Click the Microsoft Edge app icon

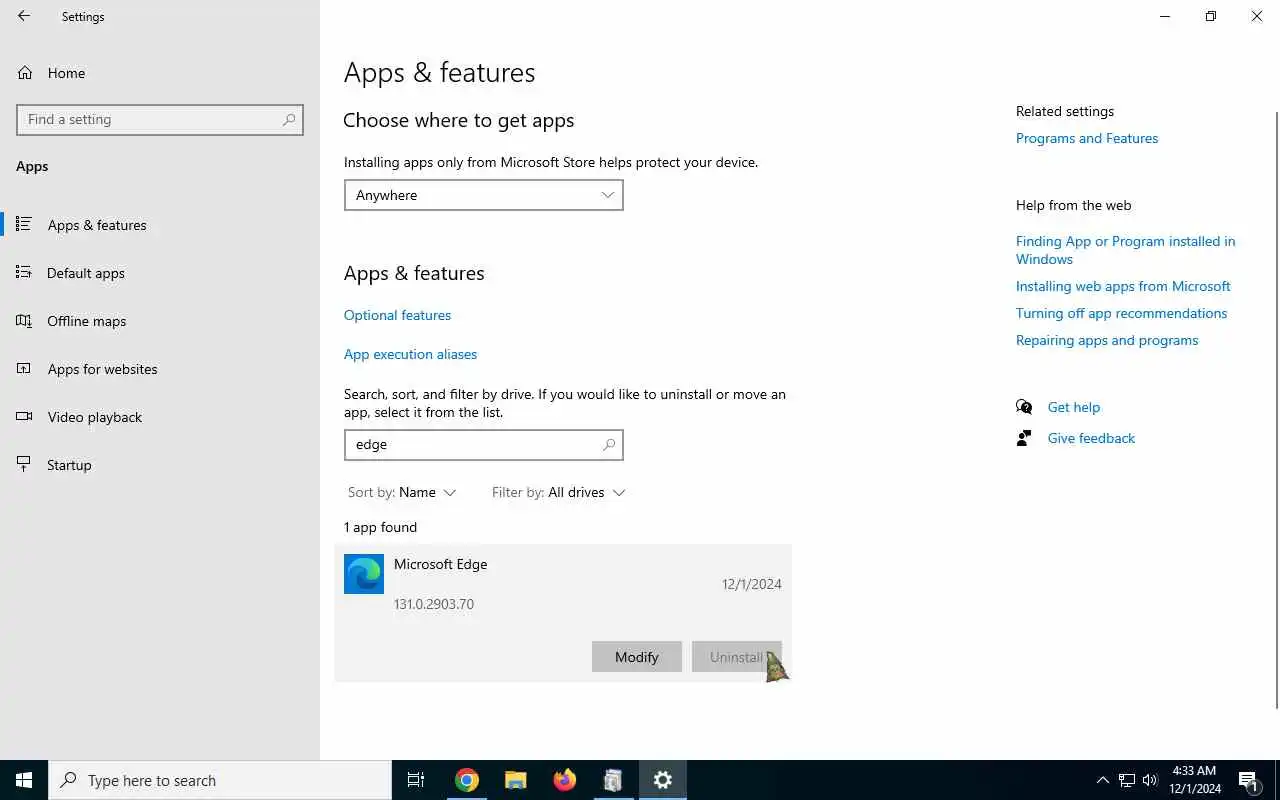[364, 574]
